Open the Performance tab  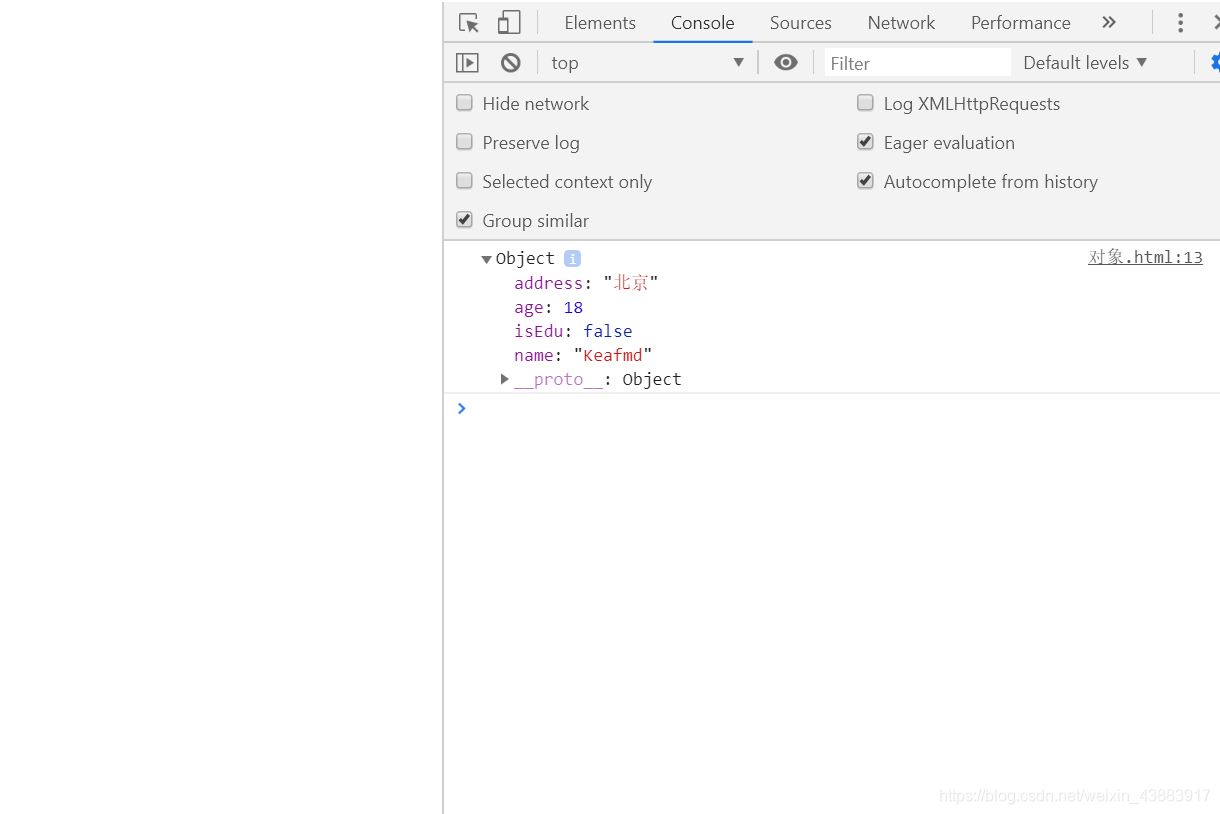(1020, 22)
